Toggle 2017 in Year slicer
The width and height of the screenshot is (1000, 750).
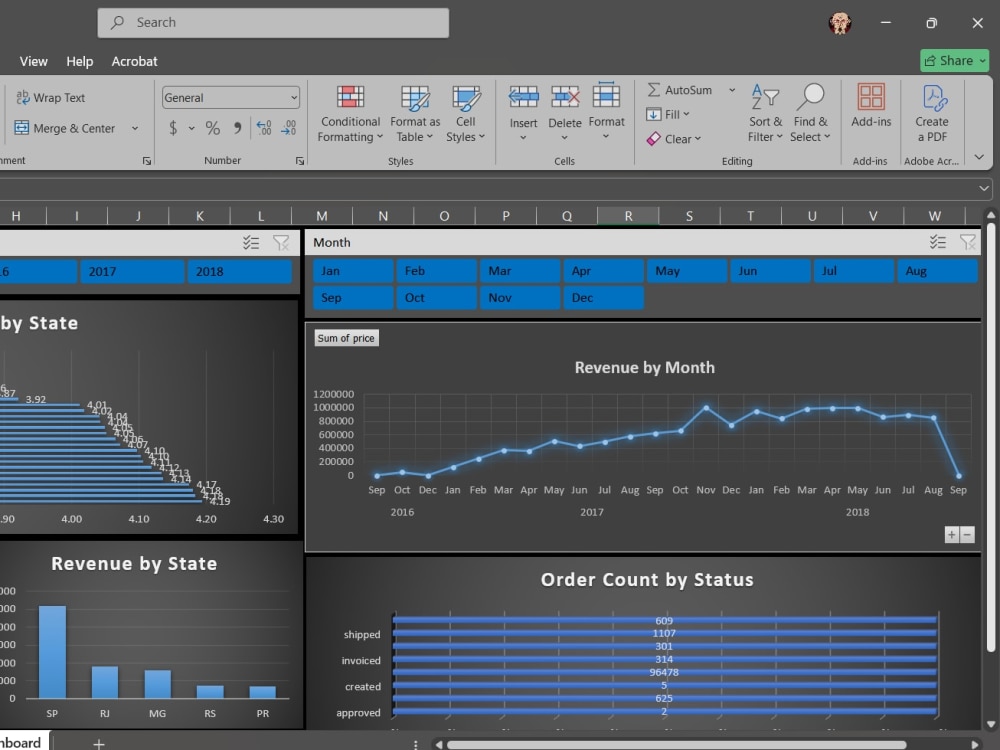tap(132, 272)
